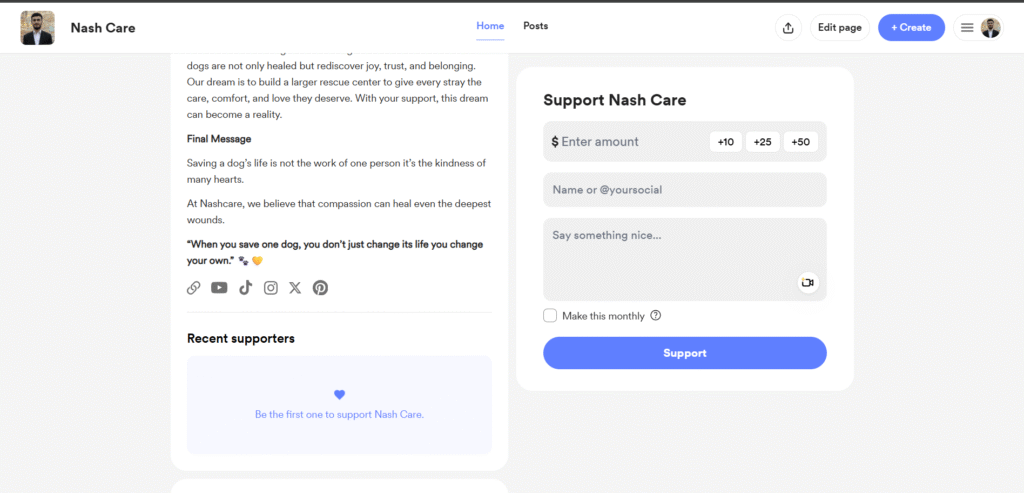Viewport: 1024px width, 493px height.
Task: Click the + Create button
Action: click(911, 28)
